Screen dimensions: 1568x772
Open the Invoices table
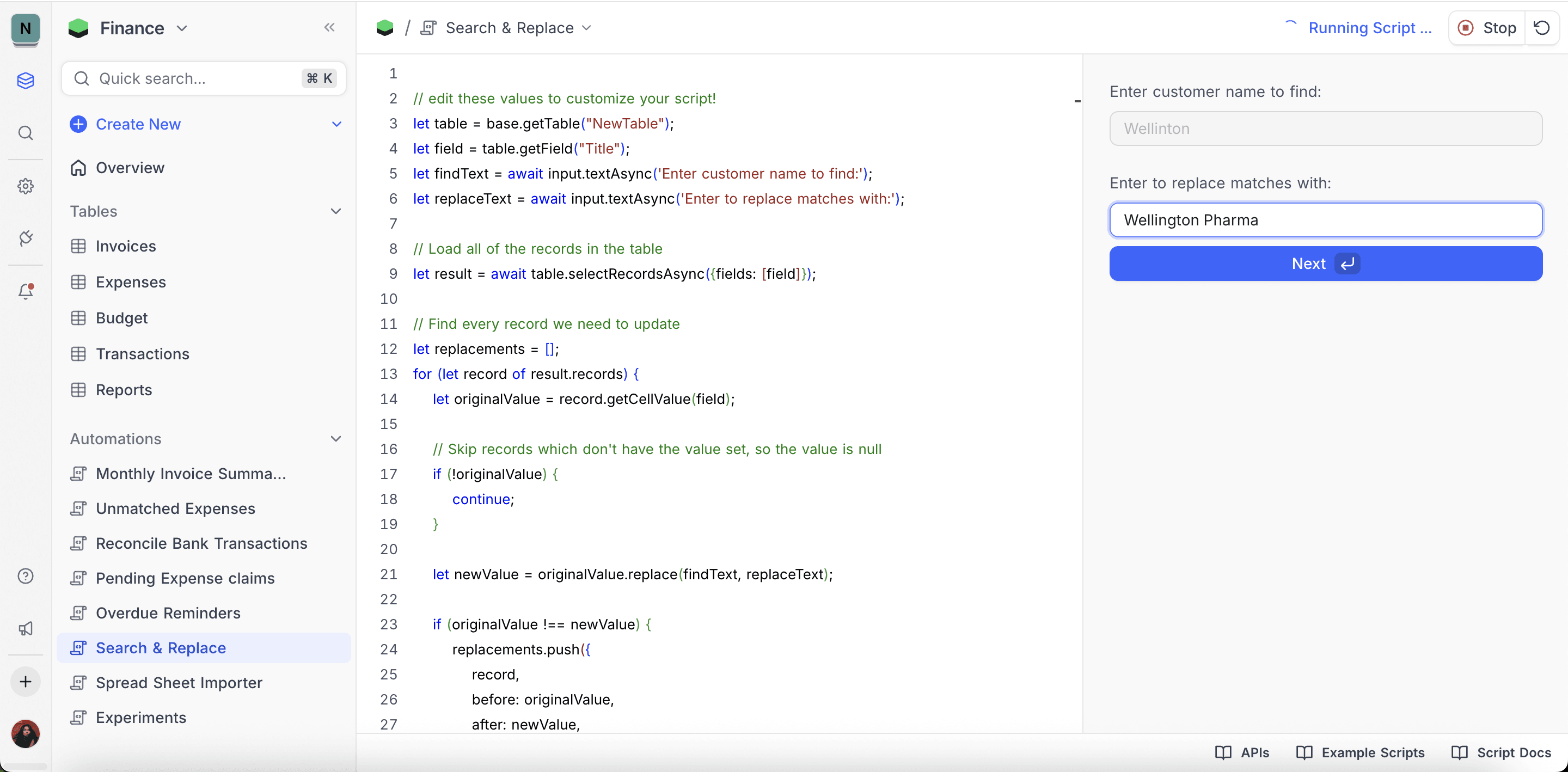pos(125,247)
